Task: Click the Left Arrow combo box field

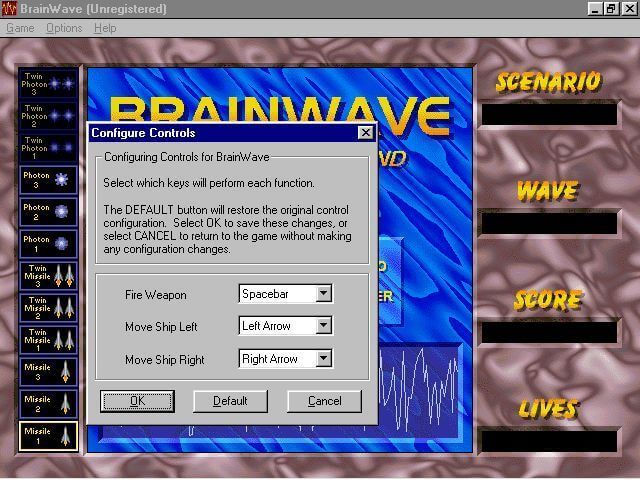Action: coord(286,326)
